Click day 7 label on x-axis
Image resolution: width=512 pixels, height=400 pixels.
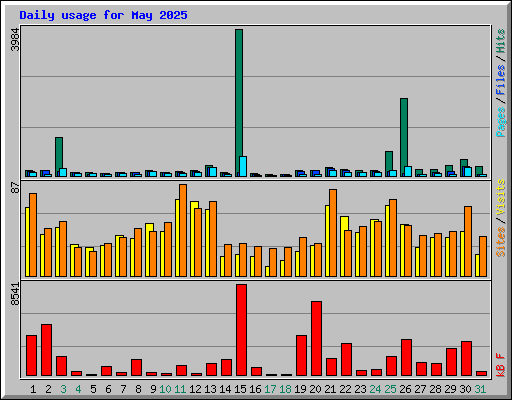[123, 389]
